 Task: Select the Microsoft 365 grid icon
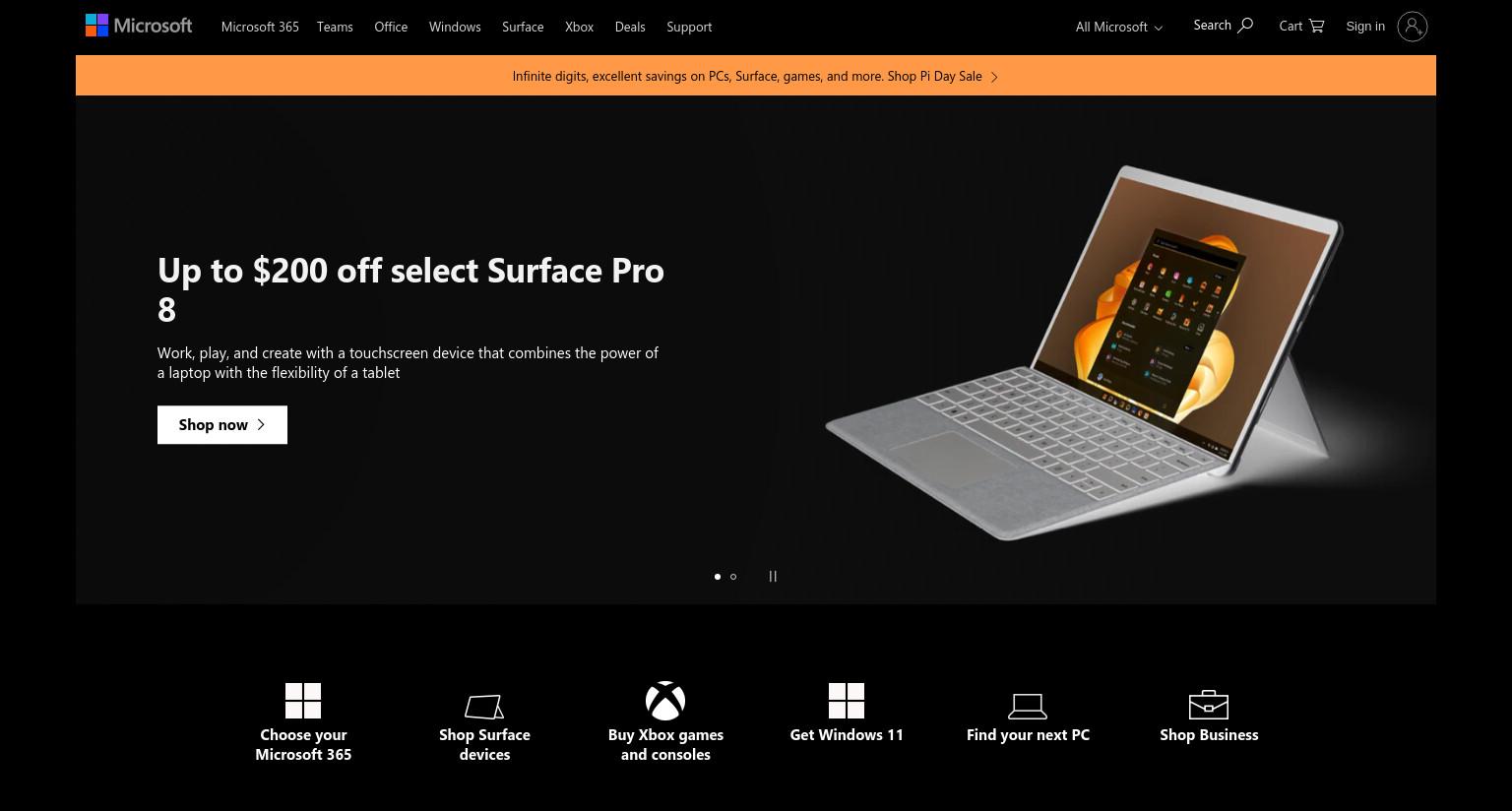(303, 701)
